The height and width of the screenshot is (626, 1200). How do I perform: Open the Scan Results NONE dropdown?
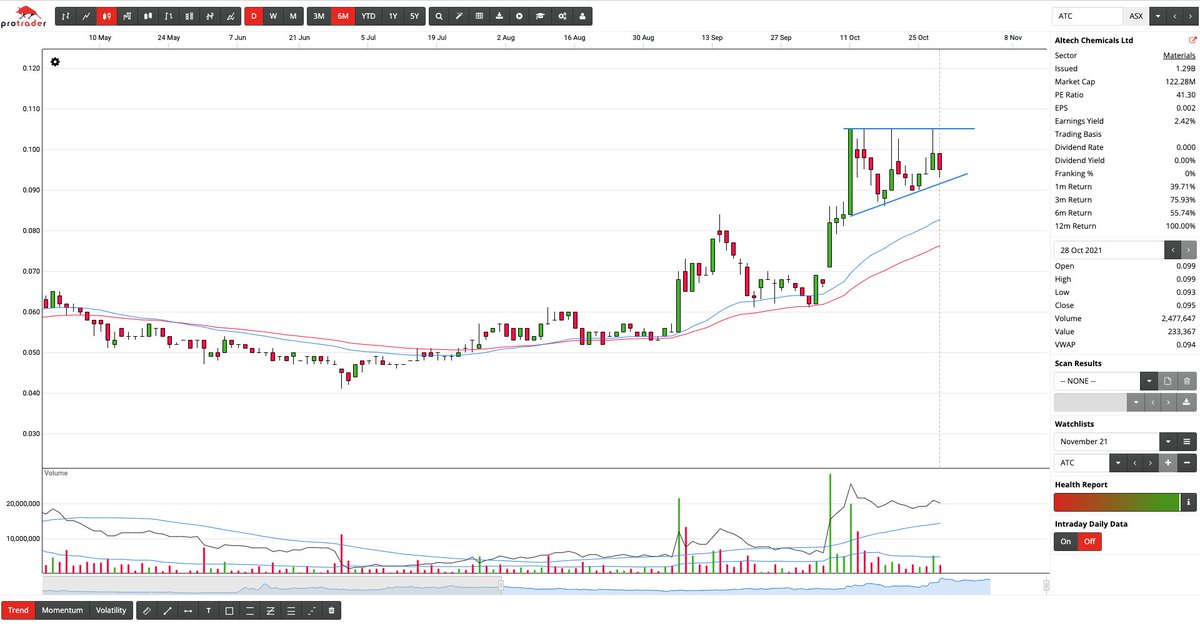pyautogui.click(x=1149, y=381)
